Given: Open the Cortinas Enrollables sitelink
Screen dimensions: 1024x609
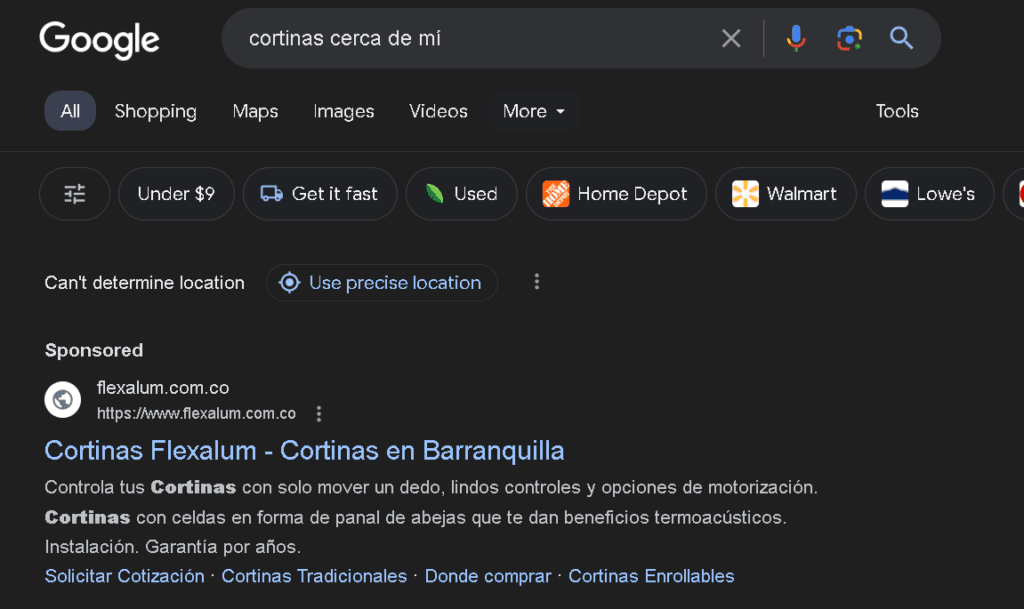Looking at the screenshot, I should click(651, 576).
